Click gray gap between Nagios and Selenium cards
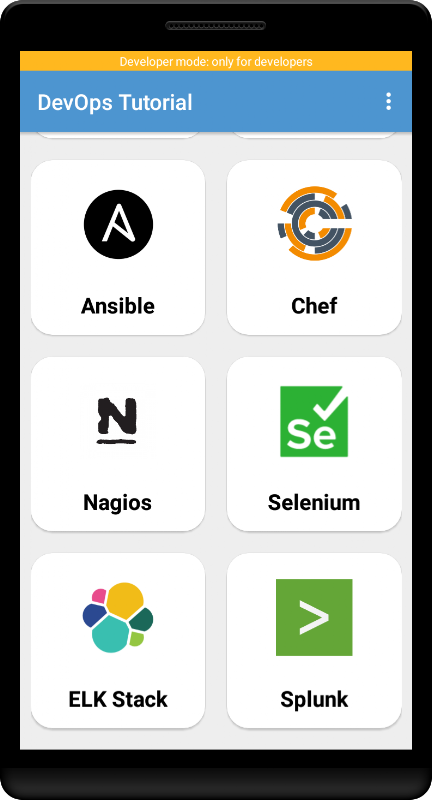 [216, 444]
